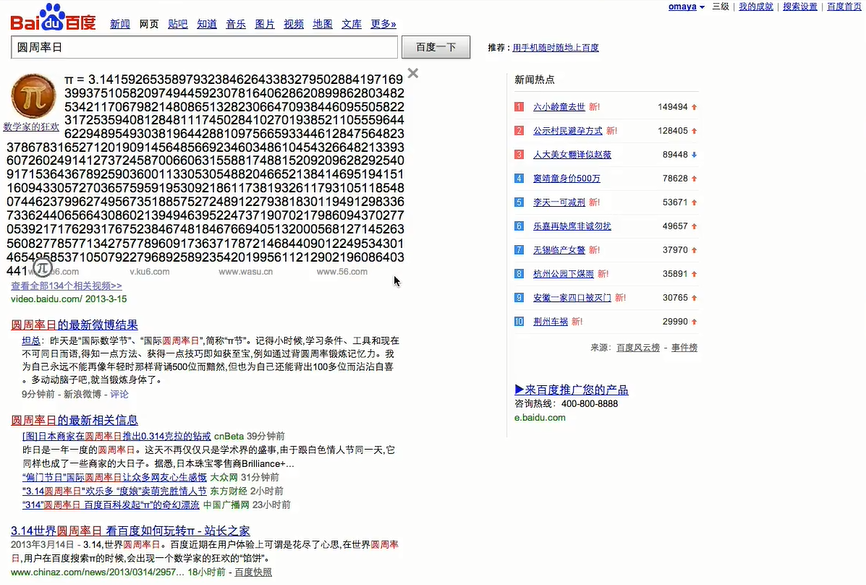
Task: Click the 评论 link under the weibo post
Action: tap(119, 394)
